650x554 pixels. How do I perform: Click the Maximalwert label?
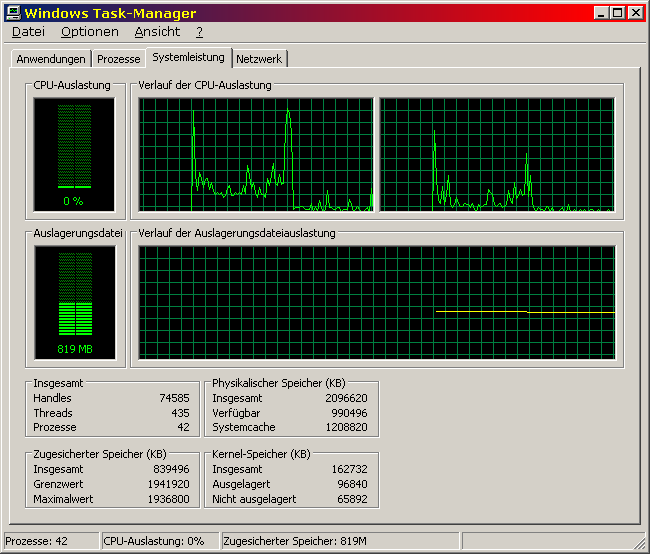tap(63, 499)
